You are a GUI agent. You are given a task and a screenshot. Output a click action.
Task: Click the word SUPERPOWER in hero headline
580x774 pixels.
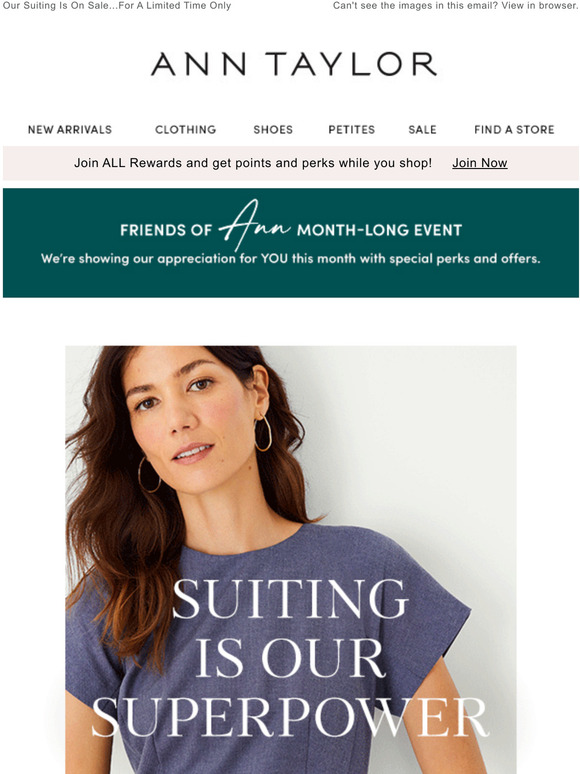290,718
